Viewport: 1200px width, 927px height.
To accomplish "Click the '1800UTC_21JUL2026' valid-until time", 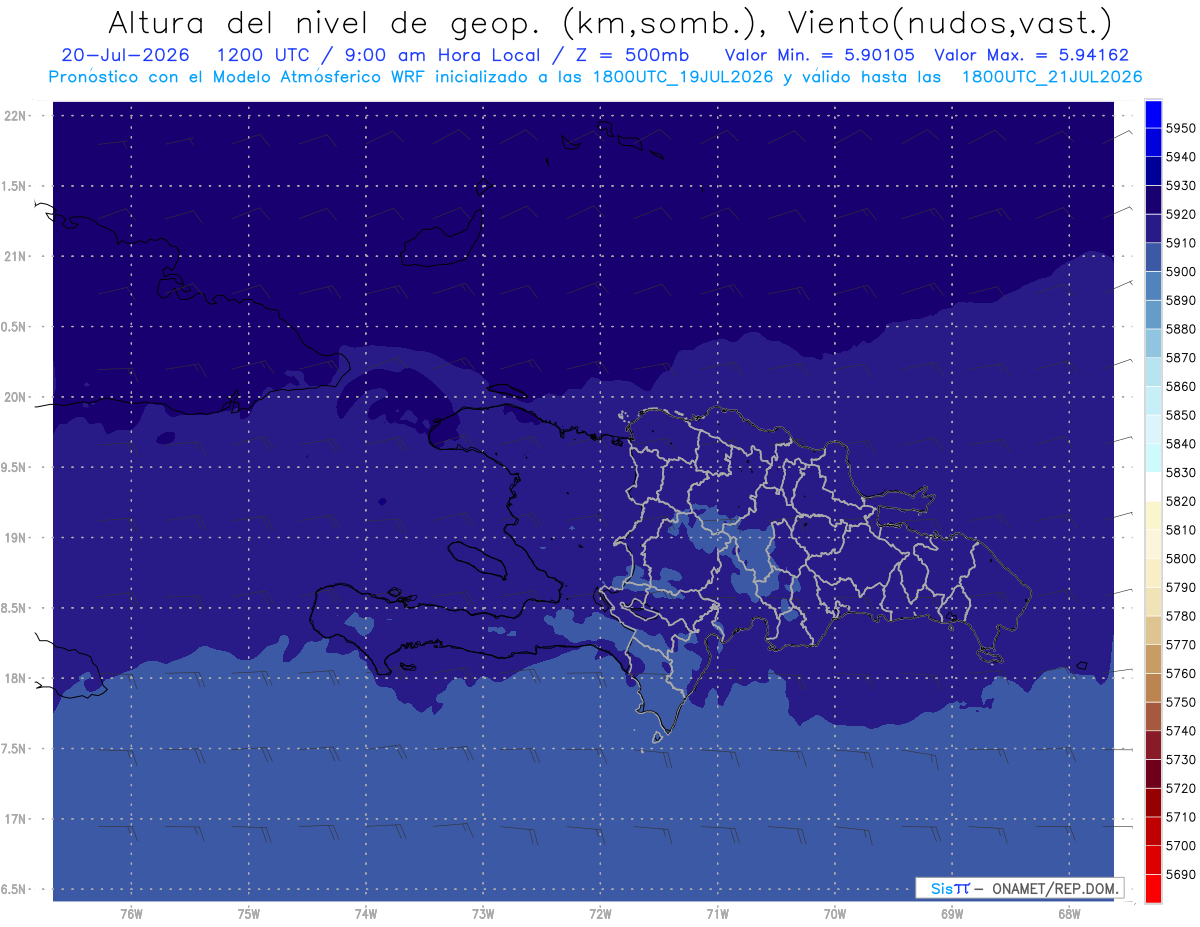I will pyautogui.click(x=1052, y=77).
